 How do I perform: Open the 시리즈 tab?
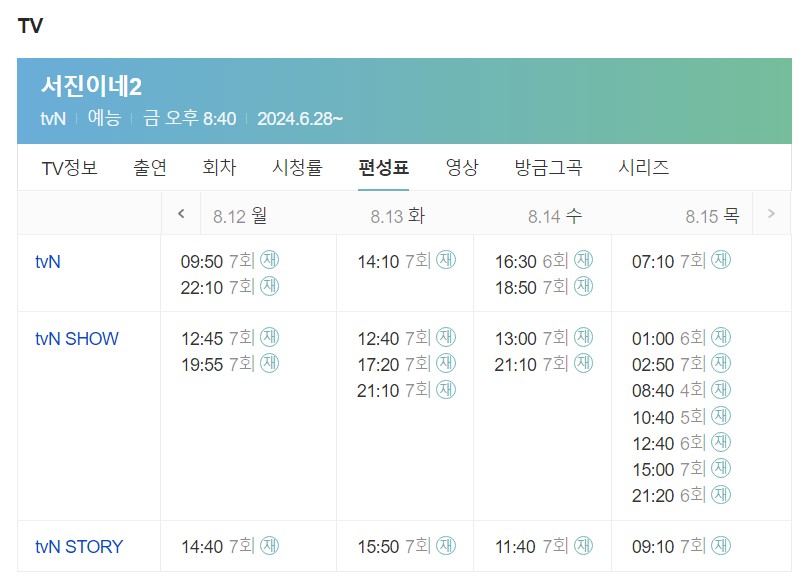pyautogui.click(x=643, y=167)
